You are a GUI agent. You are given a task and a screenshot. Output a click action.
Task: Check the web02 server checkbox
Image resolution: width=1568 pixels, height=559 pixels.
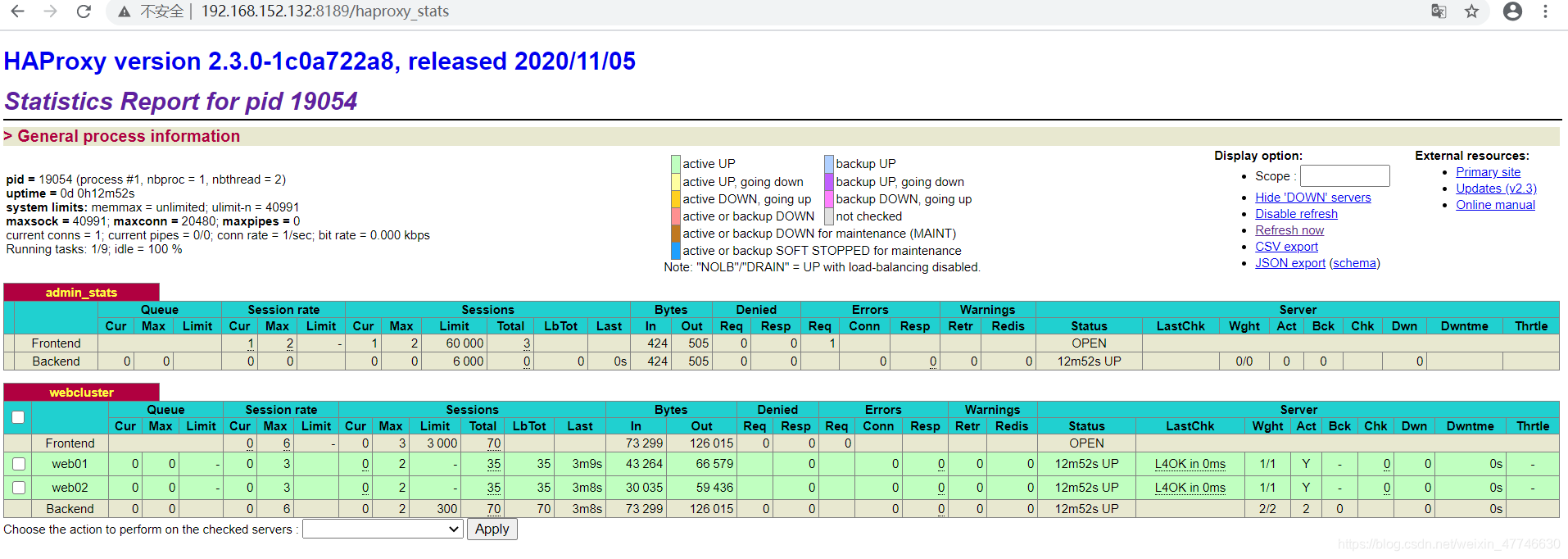click(x=19, y=488)
